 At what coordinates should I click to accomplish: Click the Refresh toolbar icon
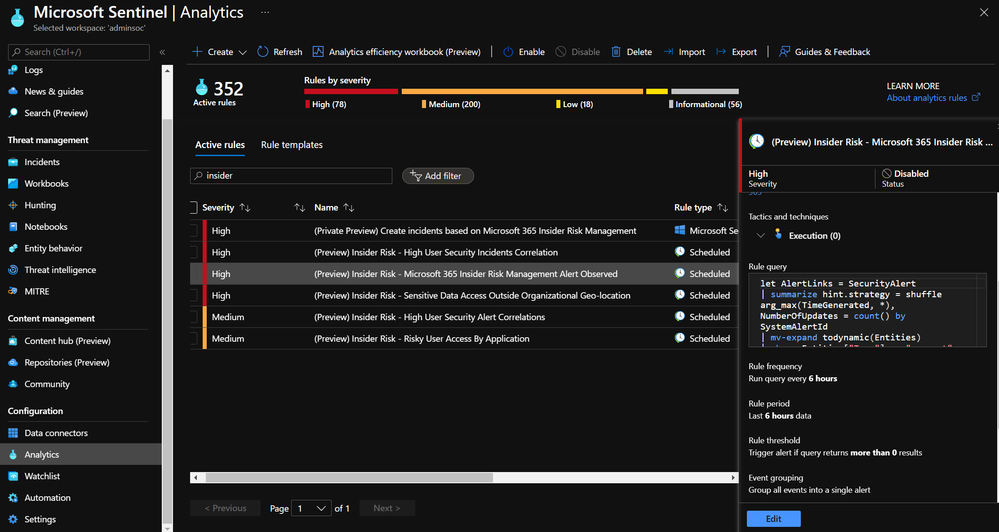[x=262, y=52]
